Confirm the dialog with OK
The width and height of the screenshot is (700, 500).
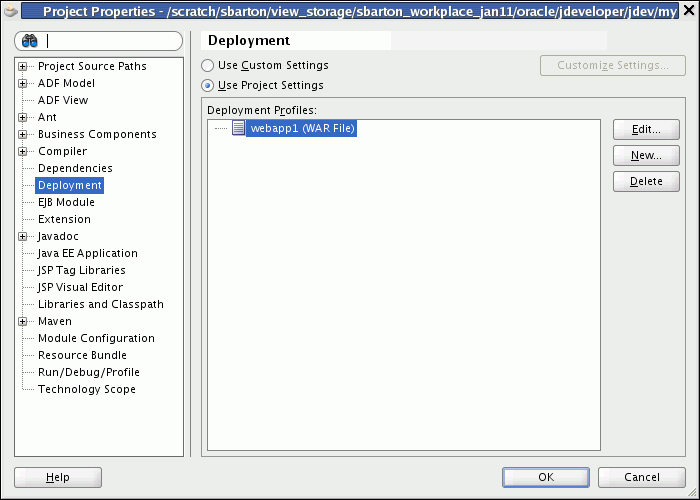pyautogui.click(x=546, y=477)
